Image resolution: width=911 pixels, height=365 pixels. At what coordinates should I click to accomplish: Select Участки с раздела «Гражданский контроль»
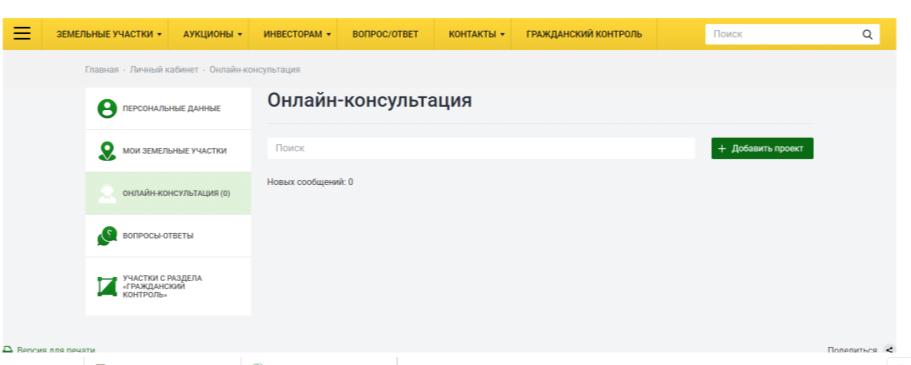click(x=168, y=287)
